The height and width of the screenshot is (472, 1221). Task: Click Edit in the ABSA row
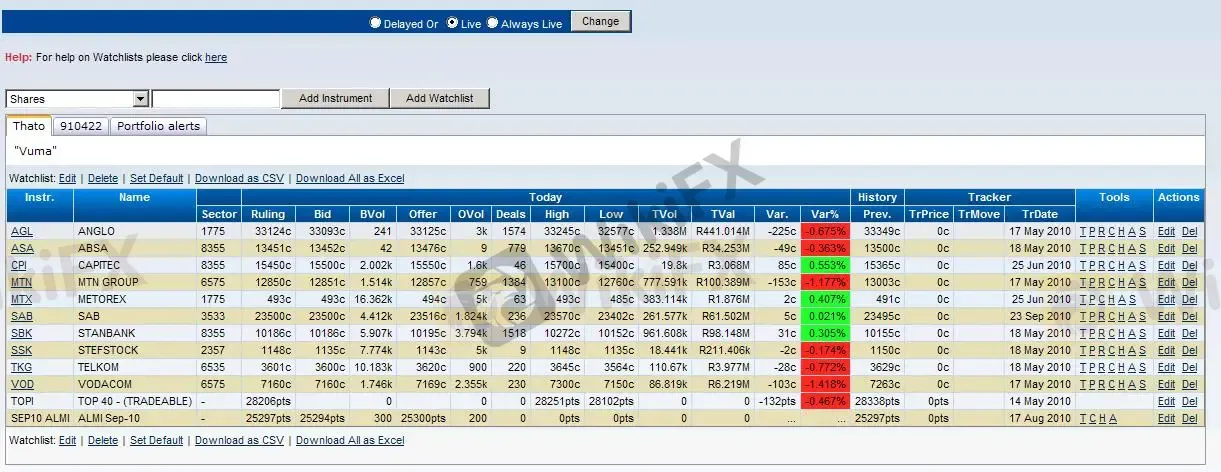1166,248
